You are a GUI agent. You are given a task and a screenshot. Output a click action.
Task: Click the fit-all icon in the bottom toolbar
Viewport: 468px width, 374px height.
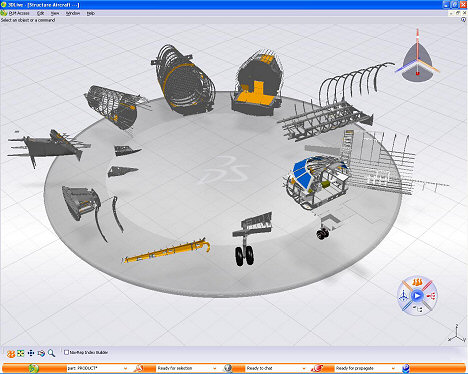coord(21,353)
